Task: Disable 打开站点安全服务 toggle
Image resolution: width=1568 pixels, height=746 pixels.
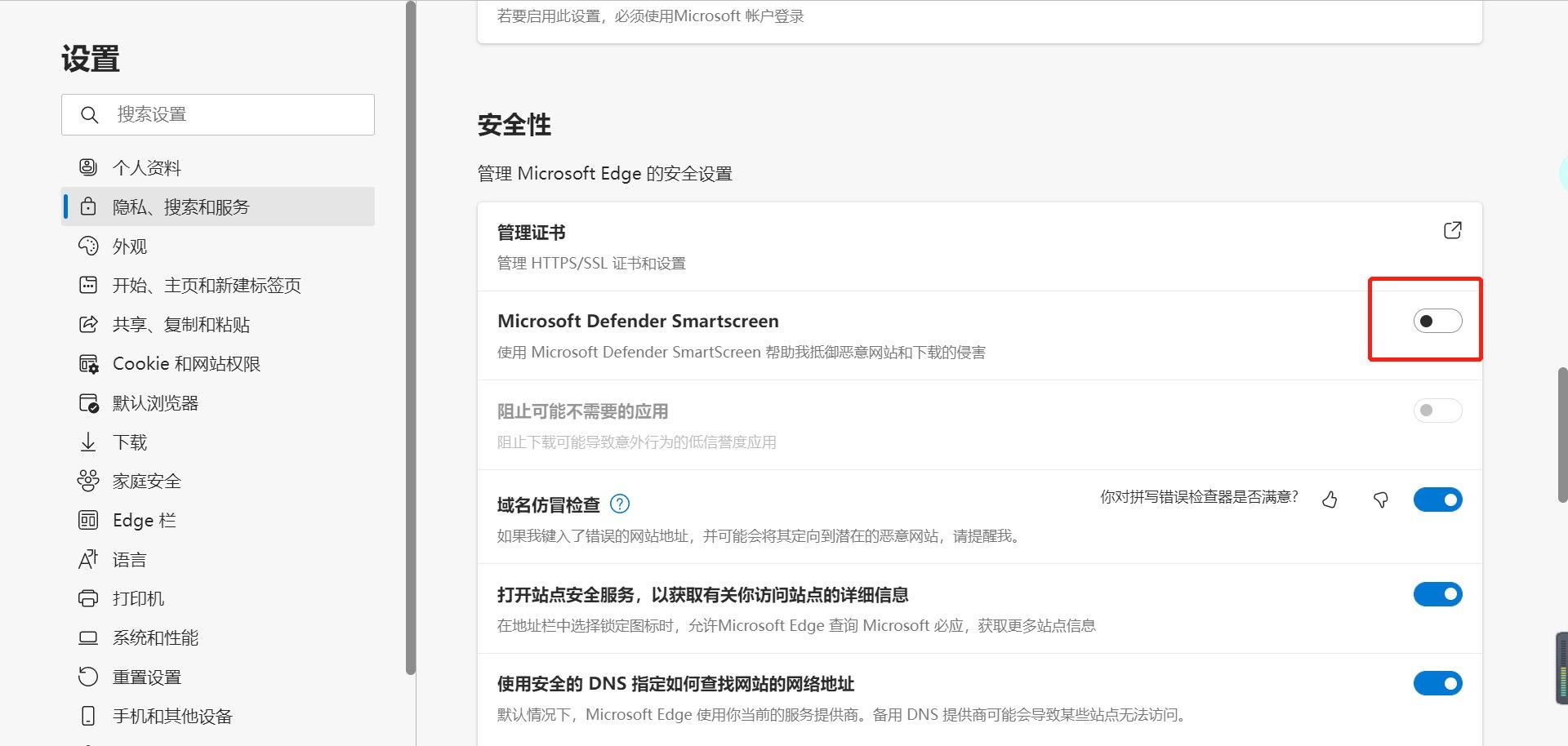Action: click(1437, 594)
